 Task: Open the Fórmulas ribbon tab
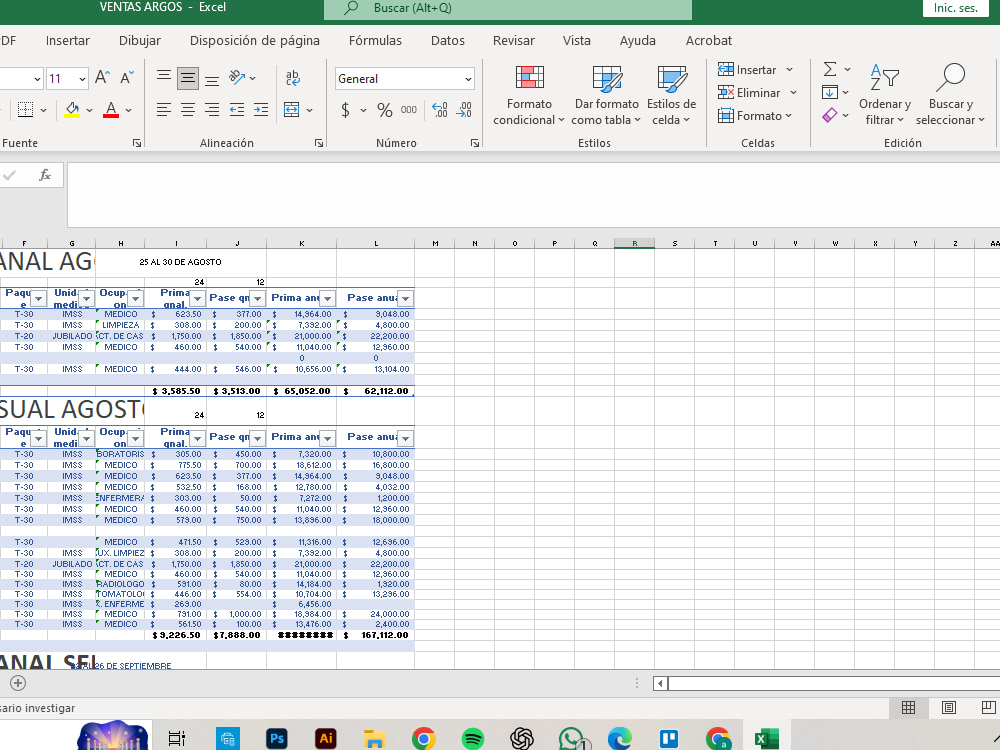pos(375,40)
